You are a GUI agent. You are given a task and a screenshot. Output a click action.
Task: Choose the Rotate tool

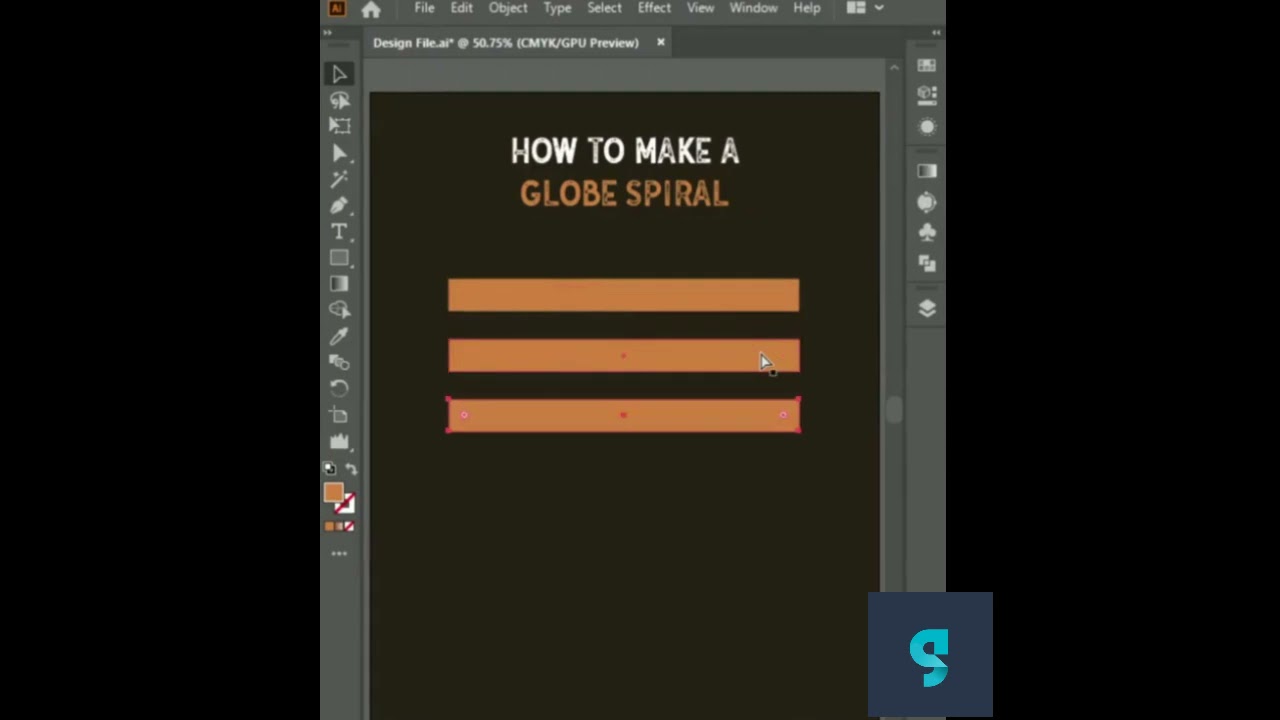coord(339,388)
